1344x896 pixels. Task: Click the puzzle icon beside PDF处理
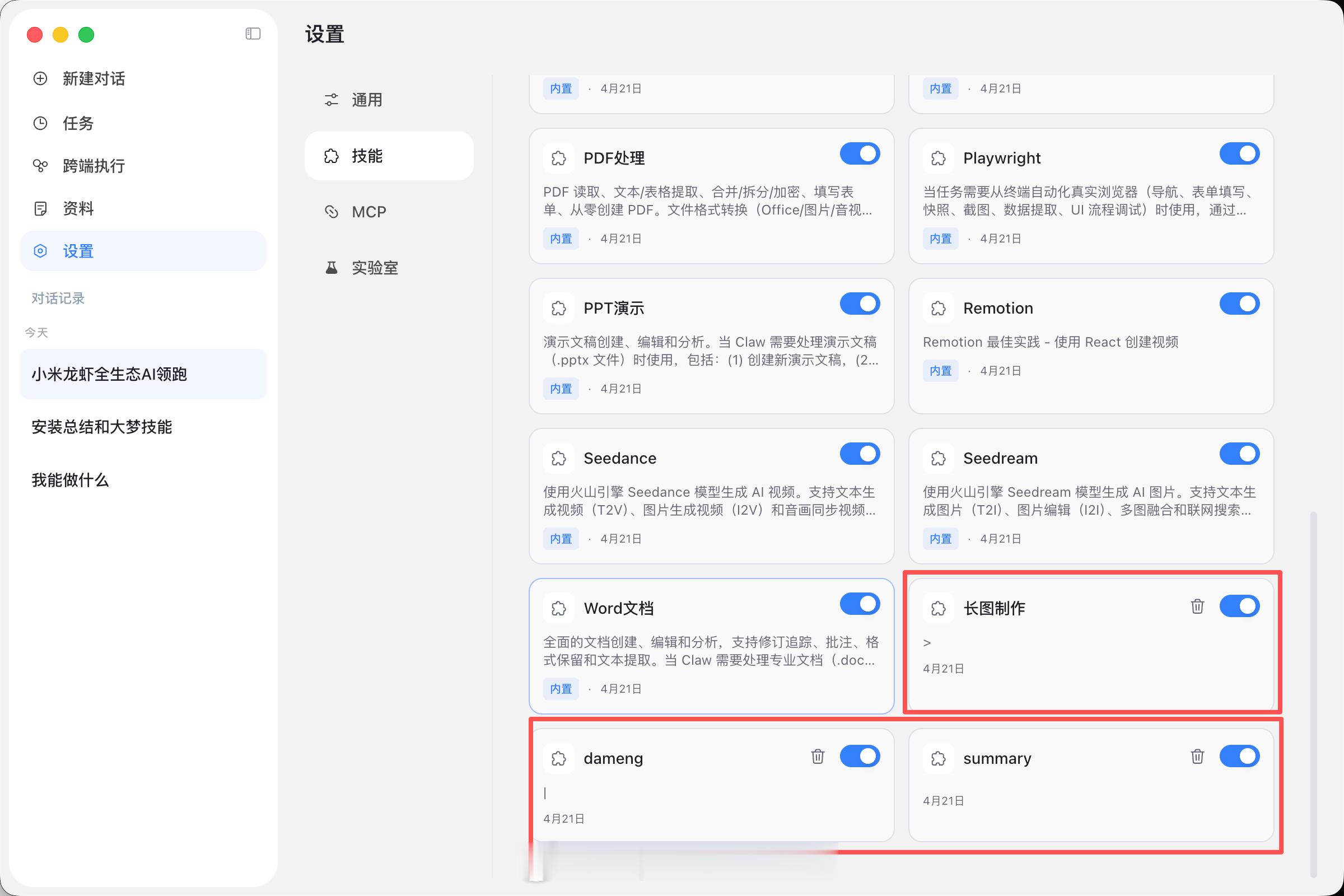click(x=558, y=158)
